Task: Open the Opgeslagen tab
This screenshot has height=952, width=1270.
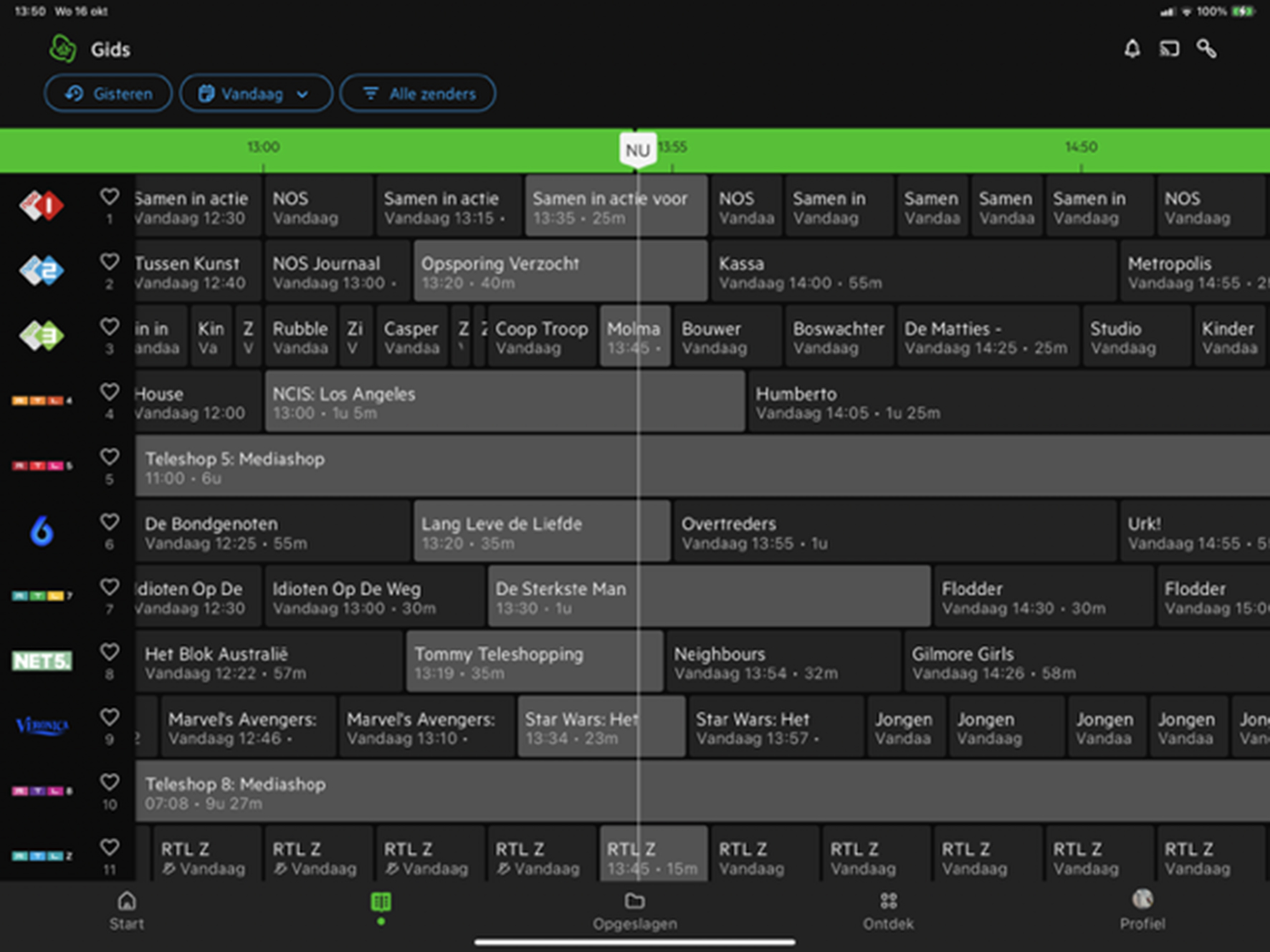Action: [634, 910]
